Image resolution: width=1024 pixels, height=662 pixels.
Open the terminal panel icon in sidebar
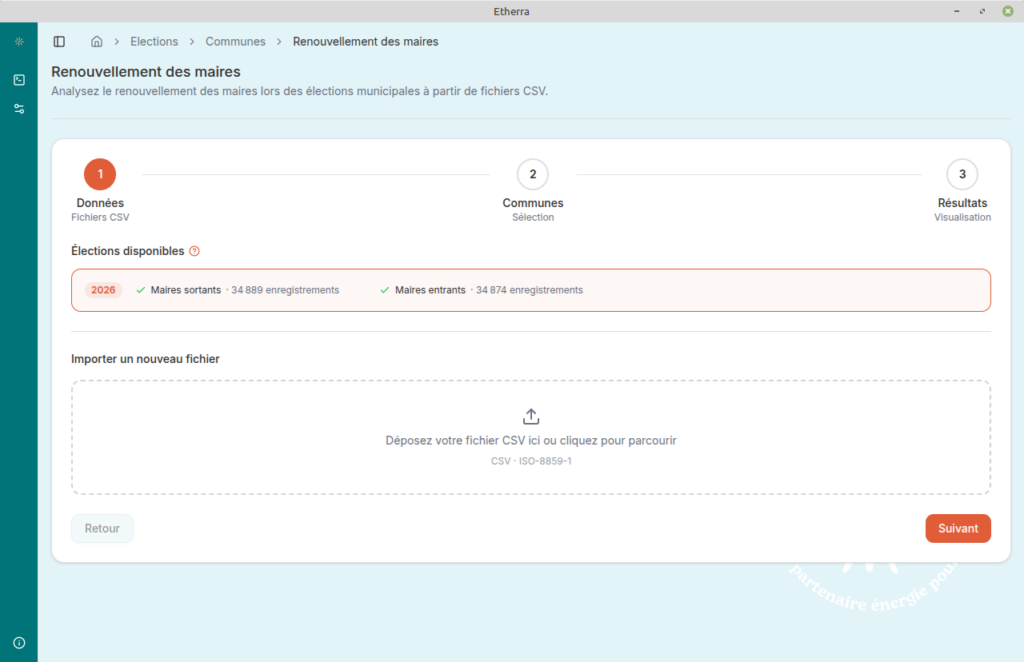pyautogui.click(x=19, y=80)
